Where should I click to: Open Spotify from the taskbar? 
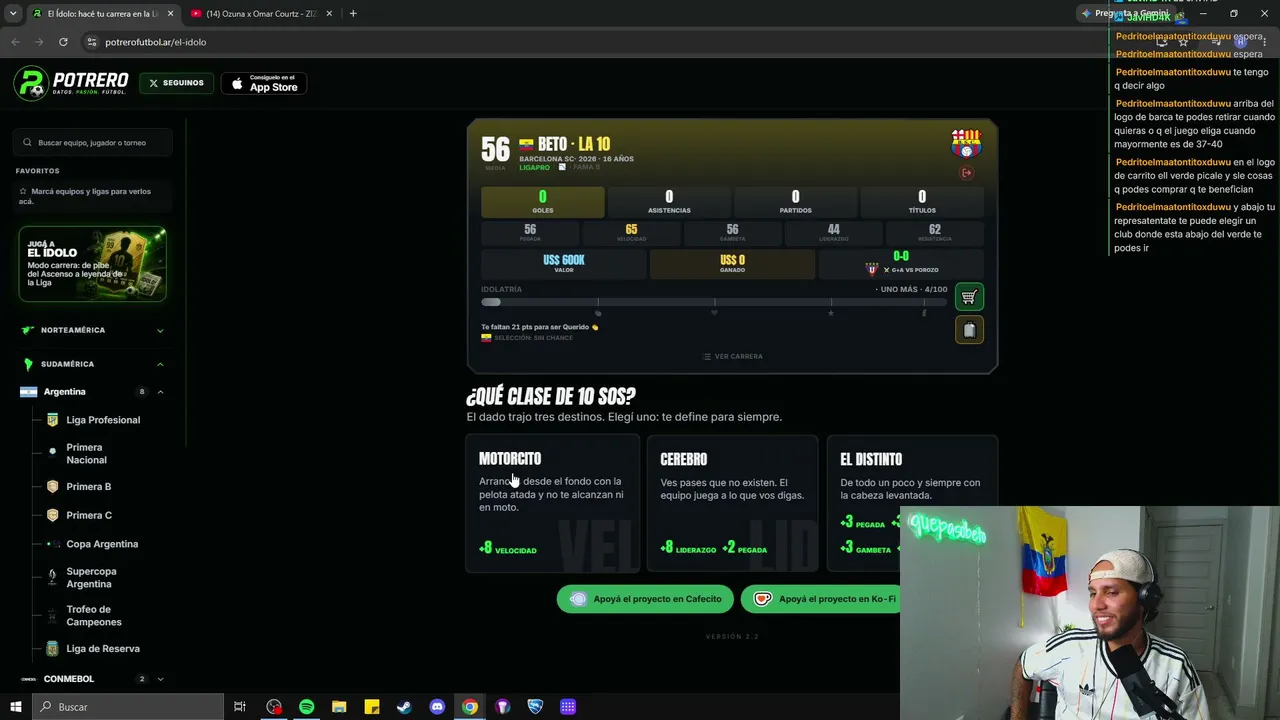[x=306, y=707]
